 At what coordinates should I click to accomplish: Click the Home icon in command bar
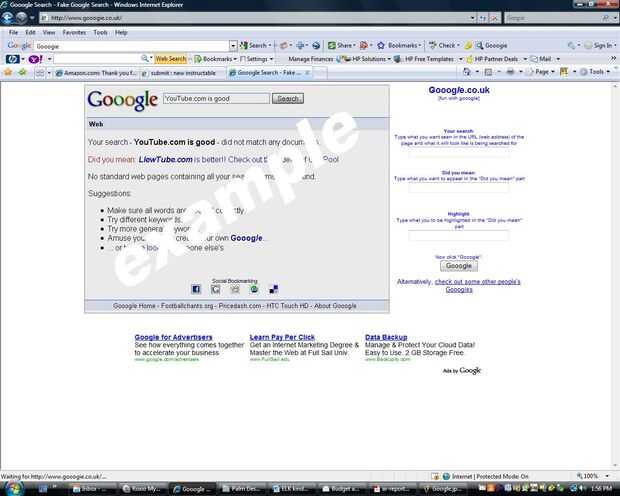[467, 72]
